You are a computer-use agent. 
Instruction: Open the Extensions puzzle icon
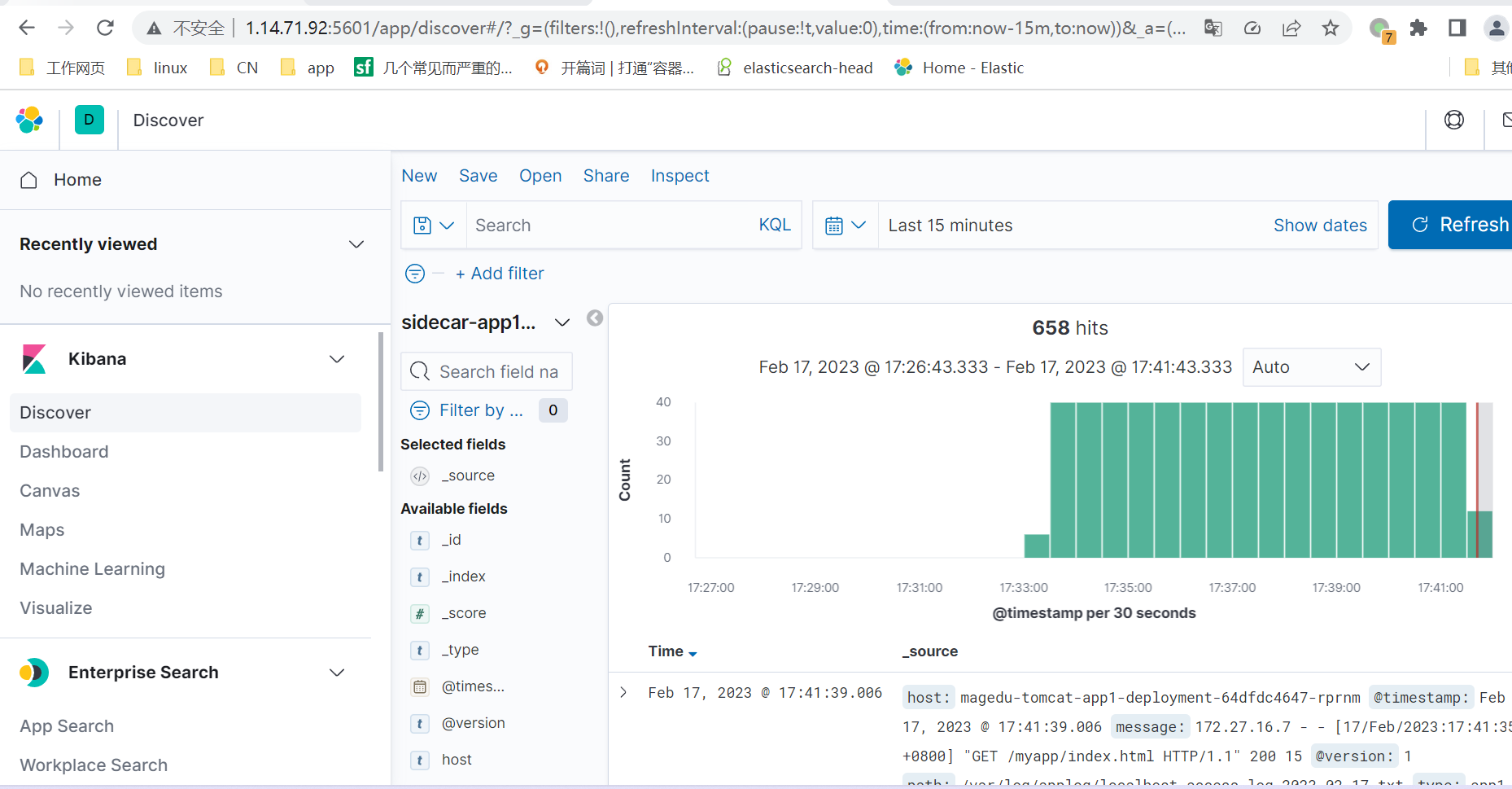[x=1418, y=28]
